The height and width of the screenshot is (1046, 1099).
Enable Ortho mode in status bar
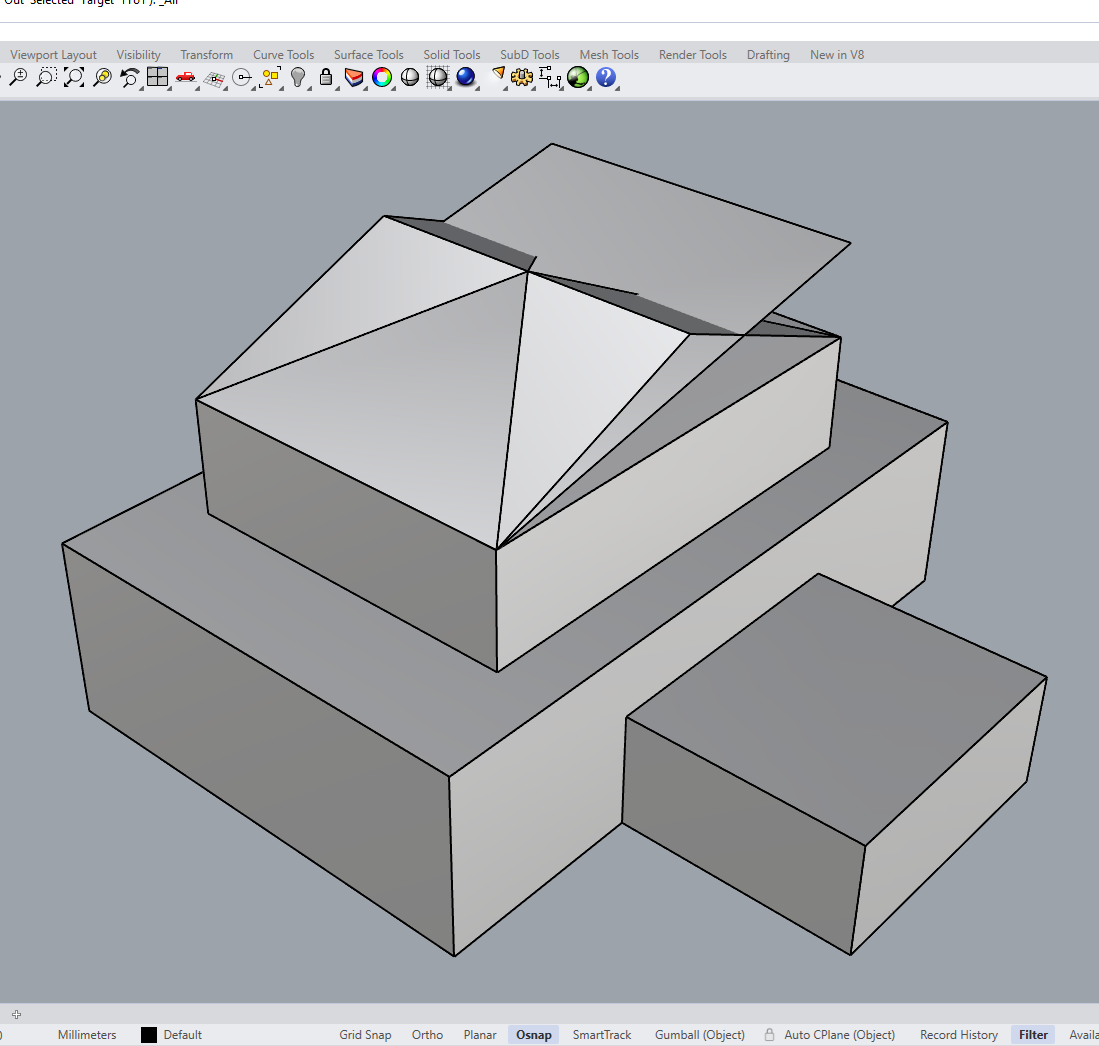(x=427, y=1035)
